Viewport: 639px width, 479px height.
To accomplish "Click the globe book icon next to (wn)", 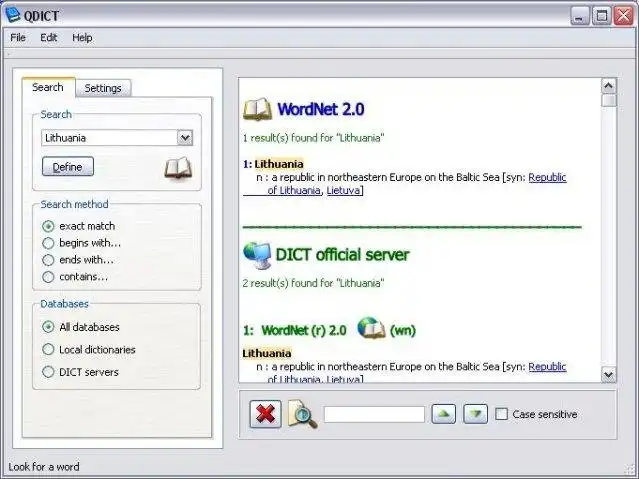I will (371, 328).
